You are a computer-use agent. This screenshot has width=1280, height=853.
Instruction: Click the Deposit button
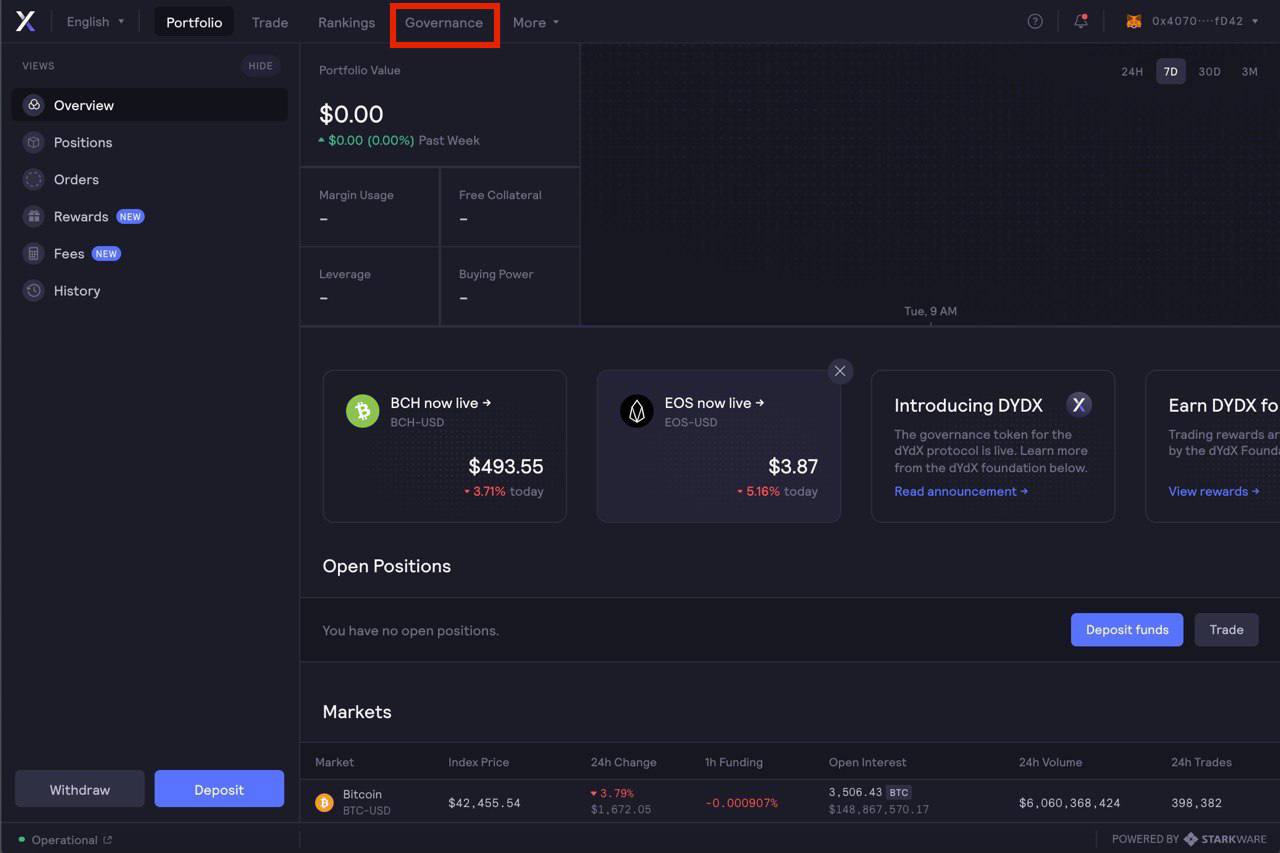tap(219, 789)
